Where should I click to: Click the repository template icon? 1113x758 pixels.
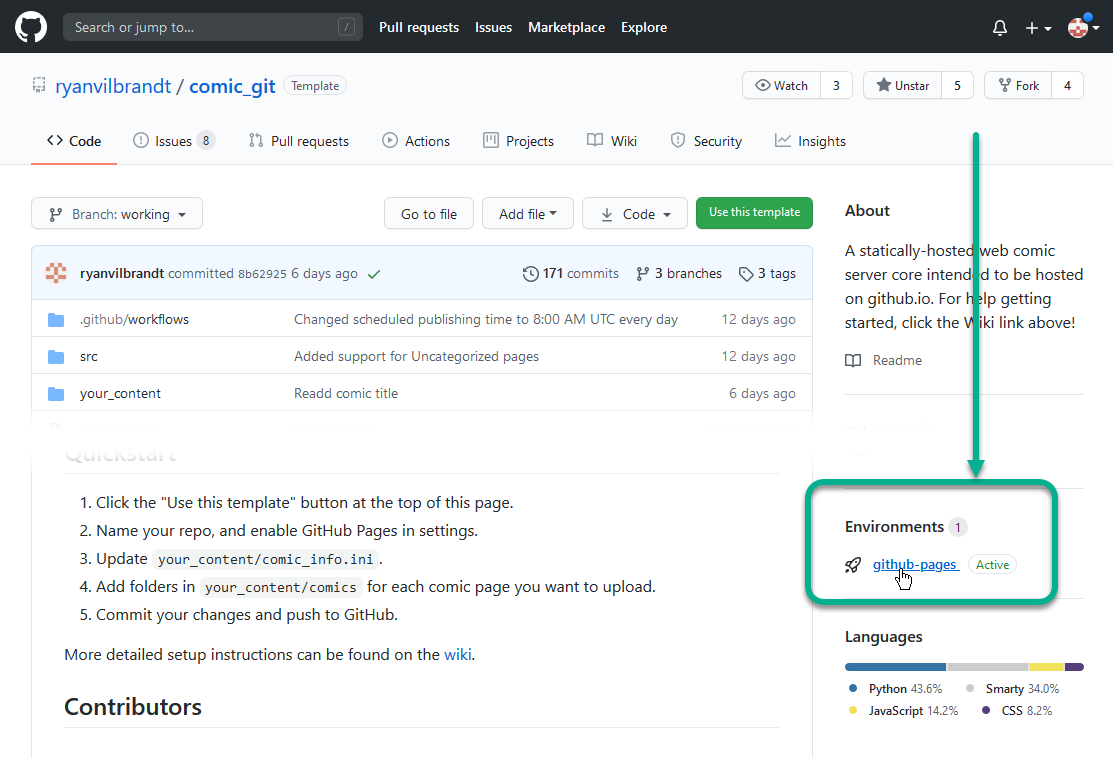click(39, 85)
